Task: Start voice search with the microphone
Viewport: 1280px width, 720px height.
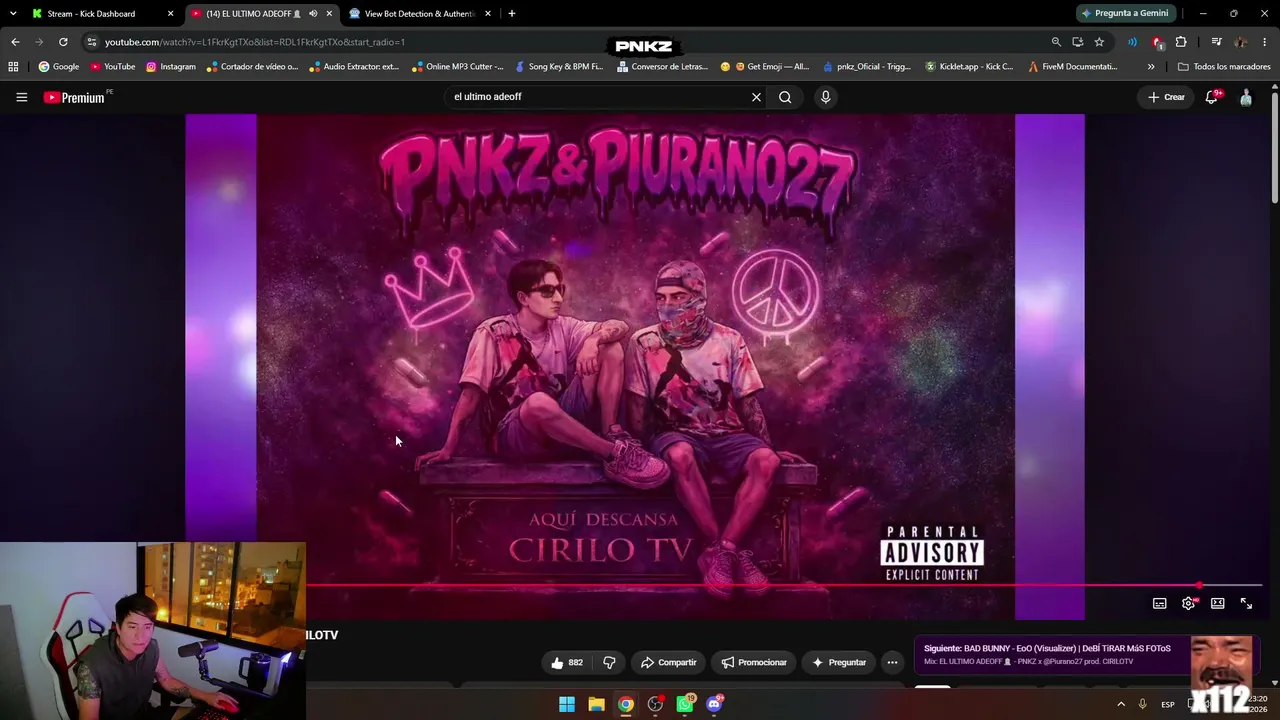Action: [x=825, y=97]
